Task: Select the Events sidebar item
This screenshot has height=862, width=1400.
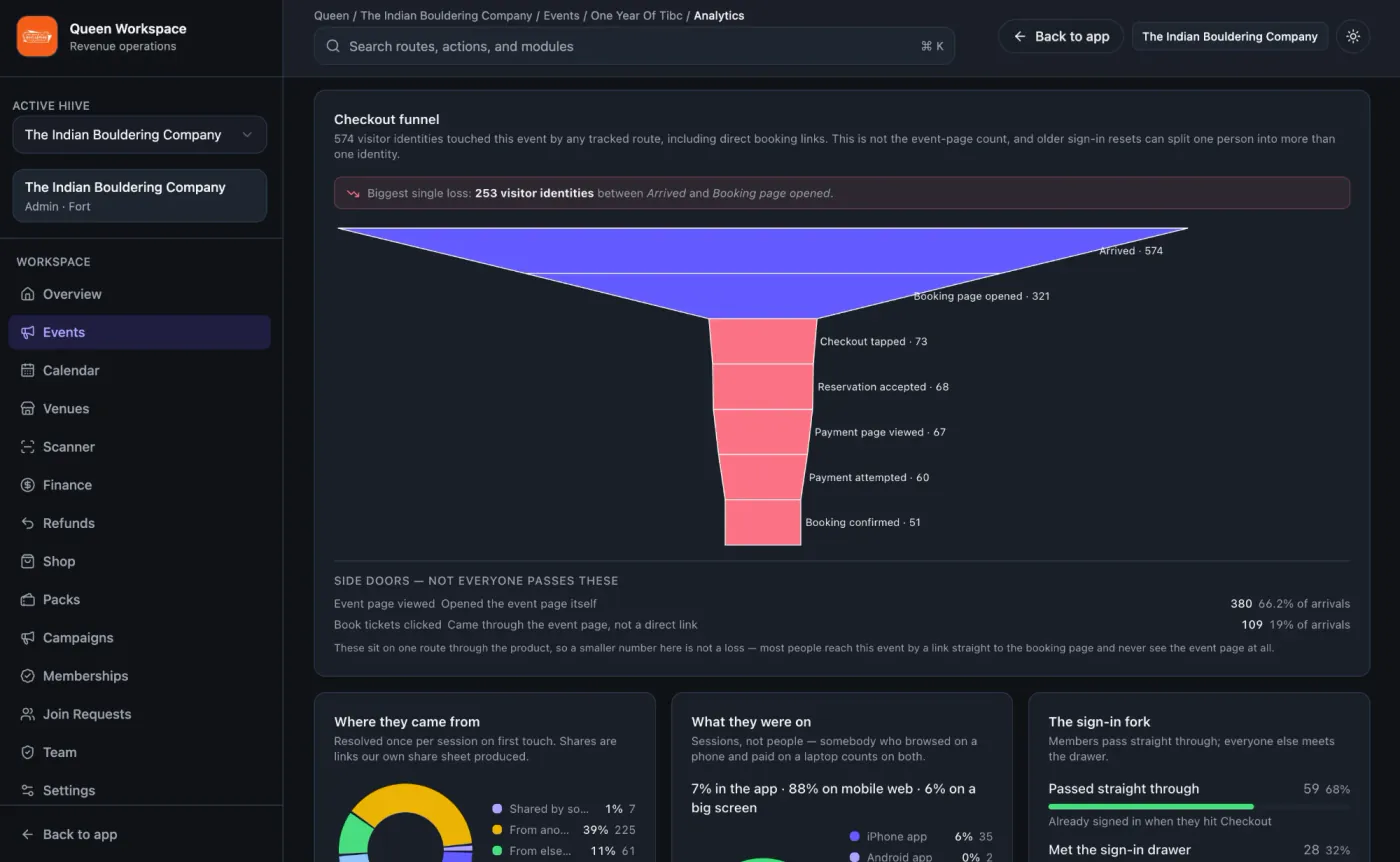Action: 140,332
